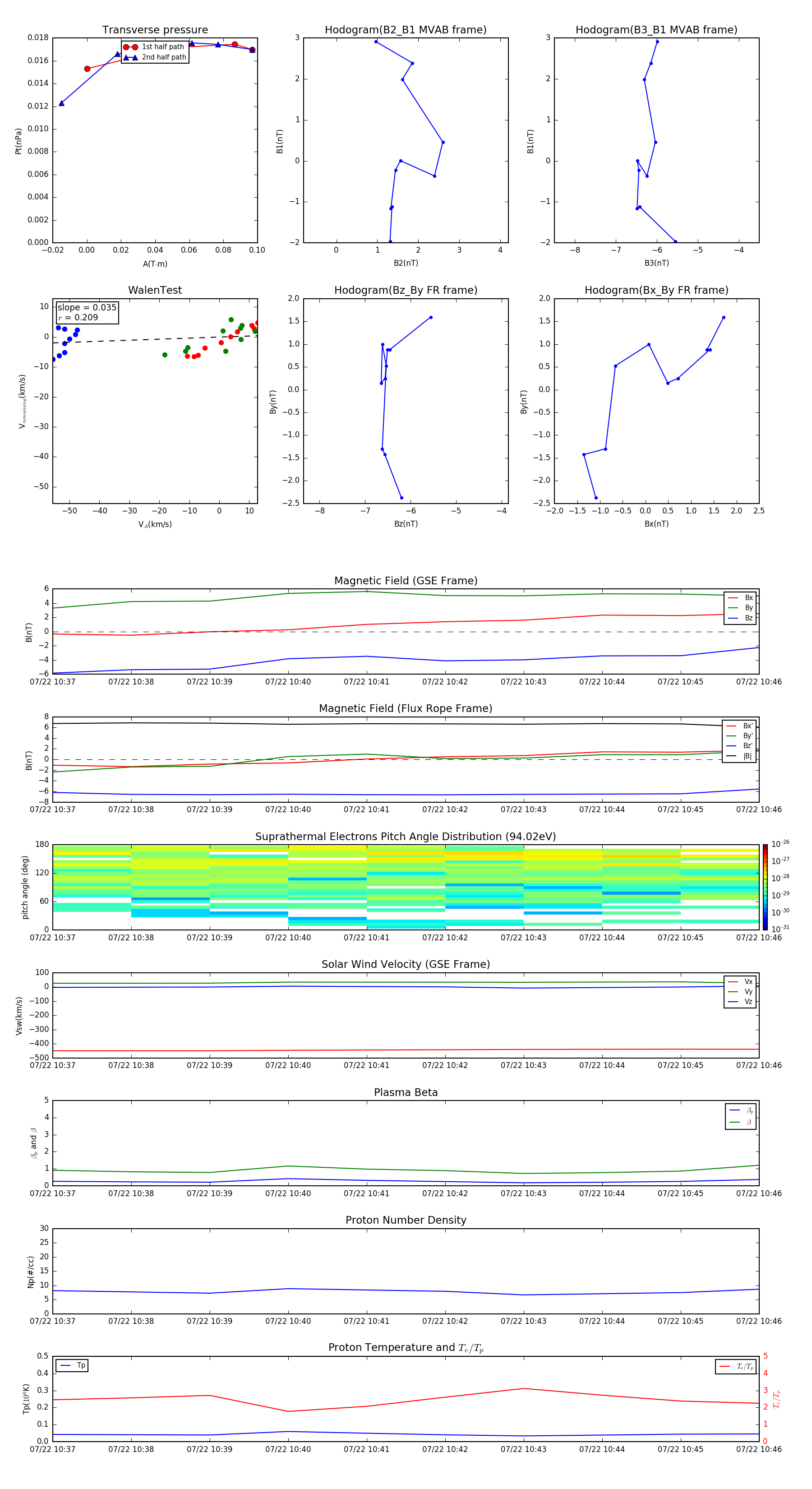Click the 'pitch angle (deg)' axis label

(25, 887)
